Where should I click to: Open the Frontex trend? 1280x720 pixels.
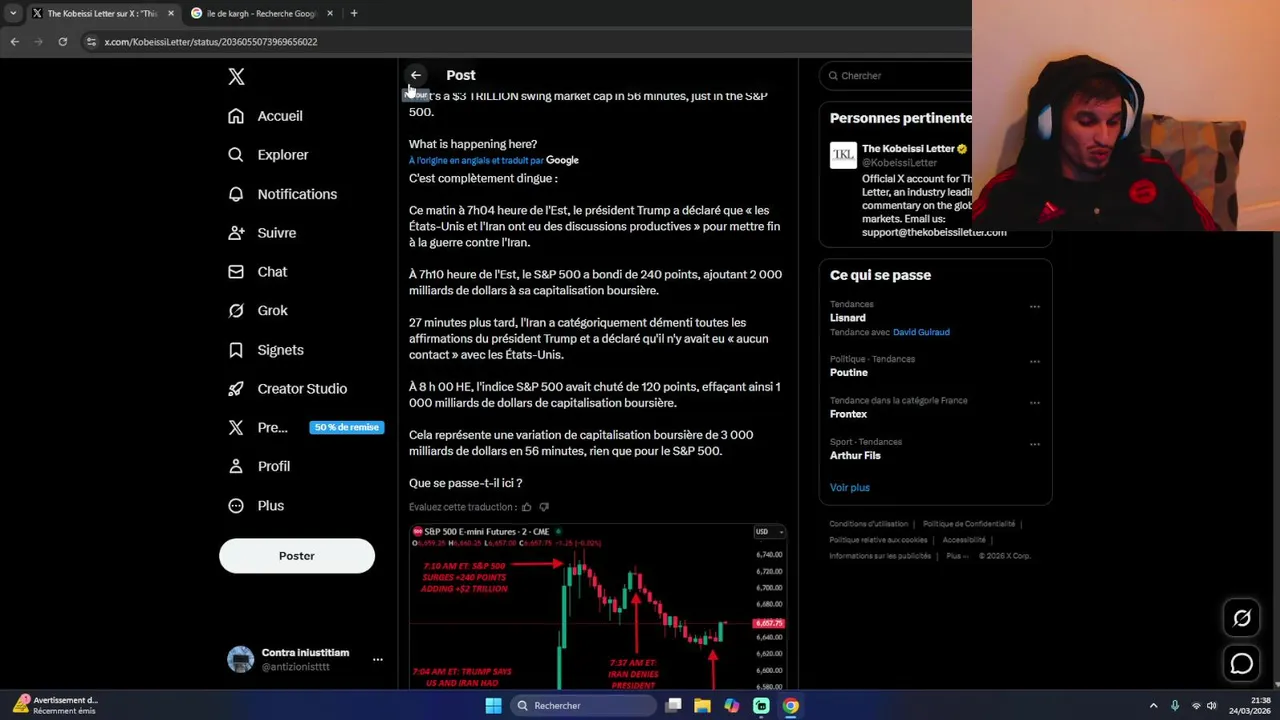pyautogui.click(x=848, y=414)
